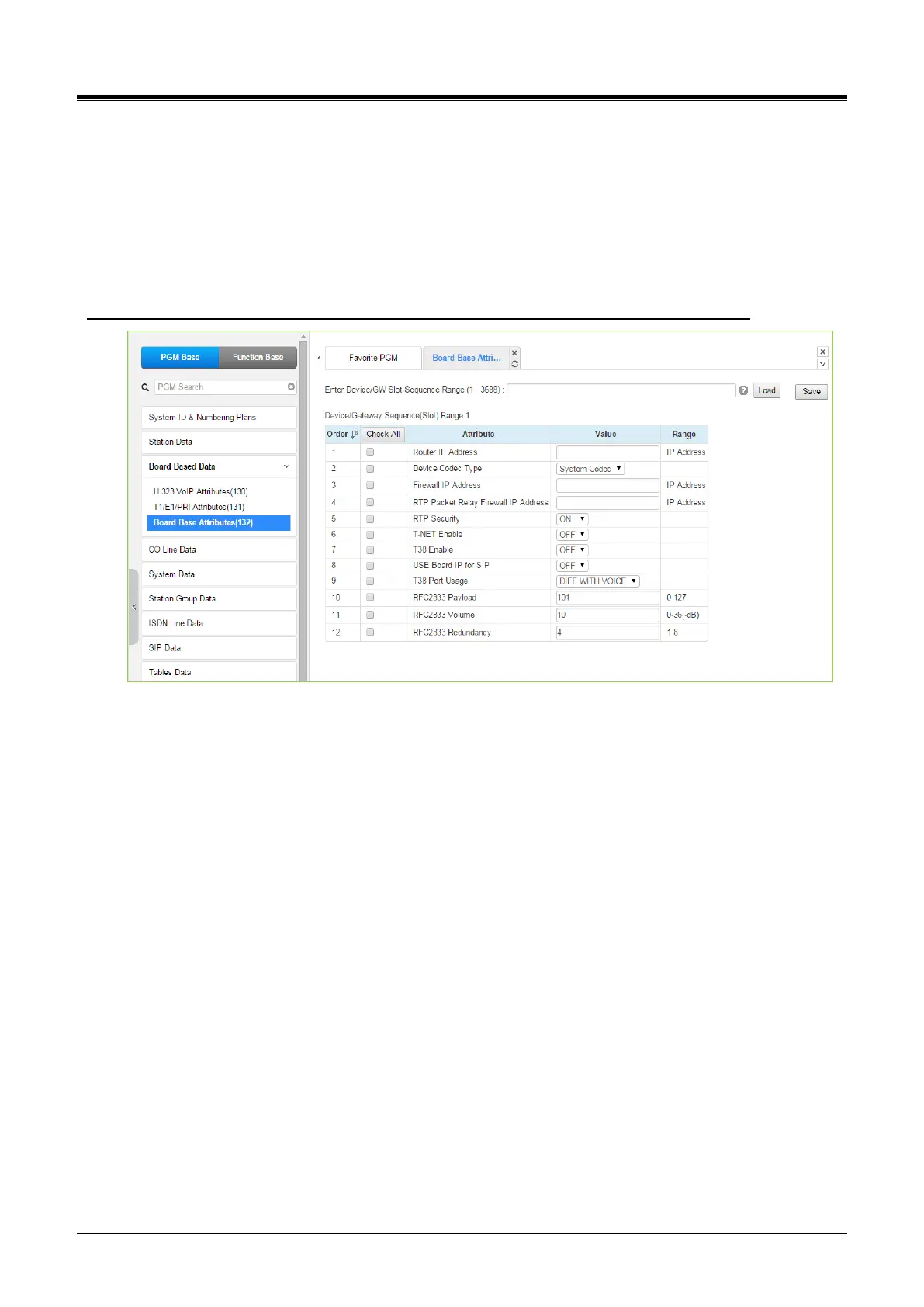Open the Favorite PGM tab

pos(373,358)
